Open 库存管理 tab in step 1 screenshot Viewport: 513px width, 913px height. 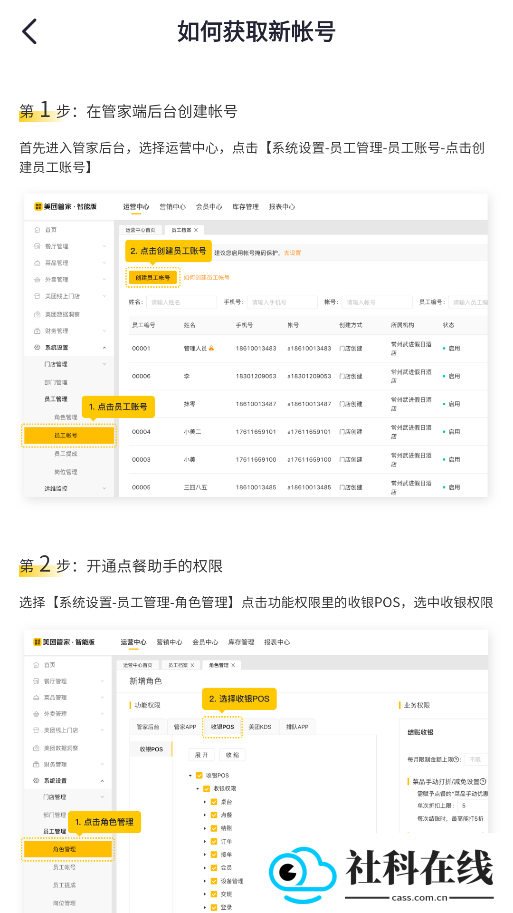pyautogui.click(x=245, y=207)
